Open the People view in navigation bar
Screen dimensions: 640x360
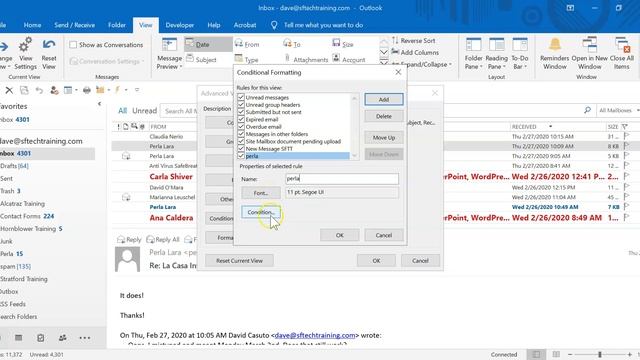pyautogui.click(x=62, y=338)
